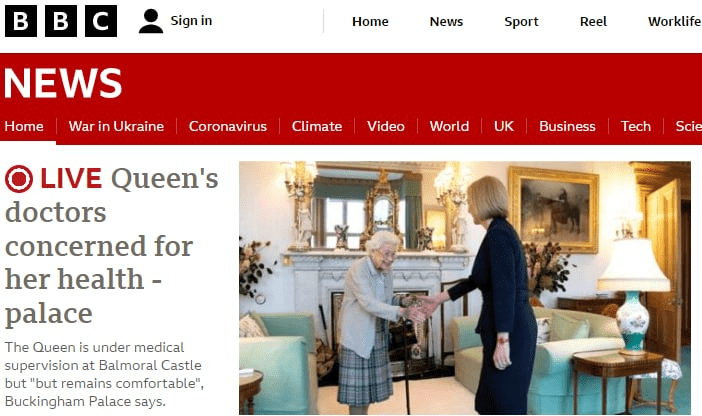
Task: Select the World news tab
Action: 449,126
